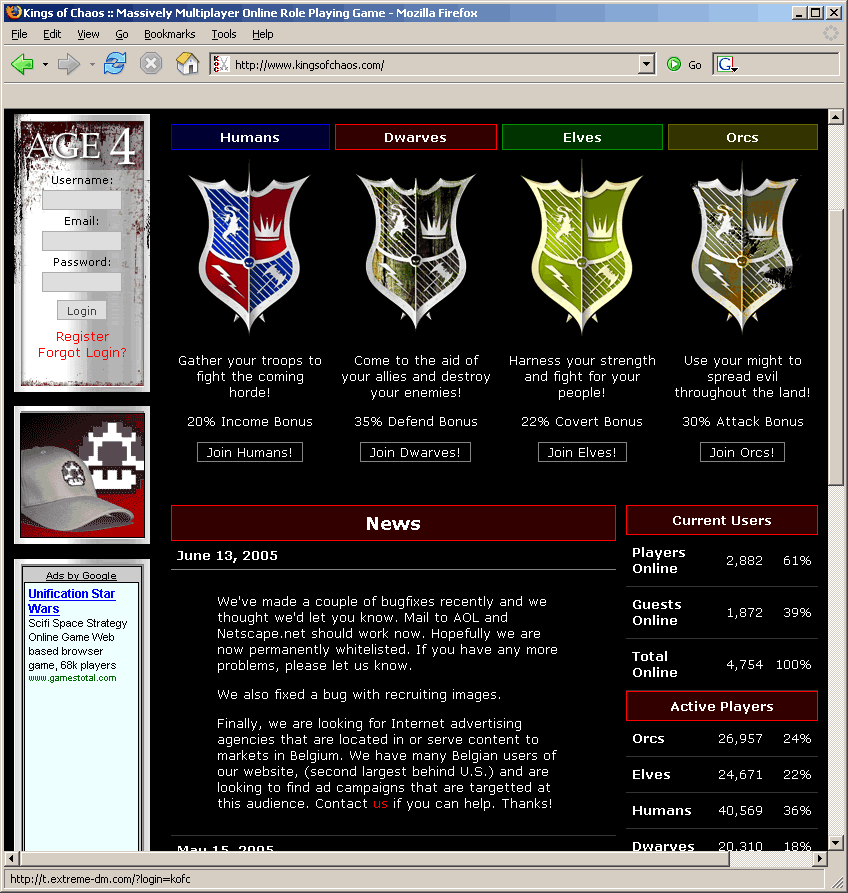848x893 pixels.
Task: Click the Stop loading toolbar icon
Action: pyautogui.click(x=150, y=65)
